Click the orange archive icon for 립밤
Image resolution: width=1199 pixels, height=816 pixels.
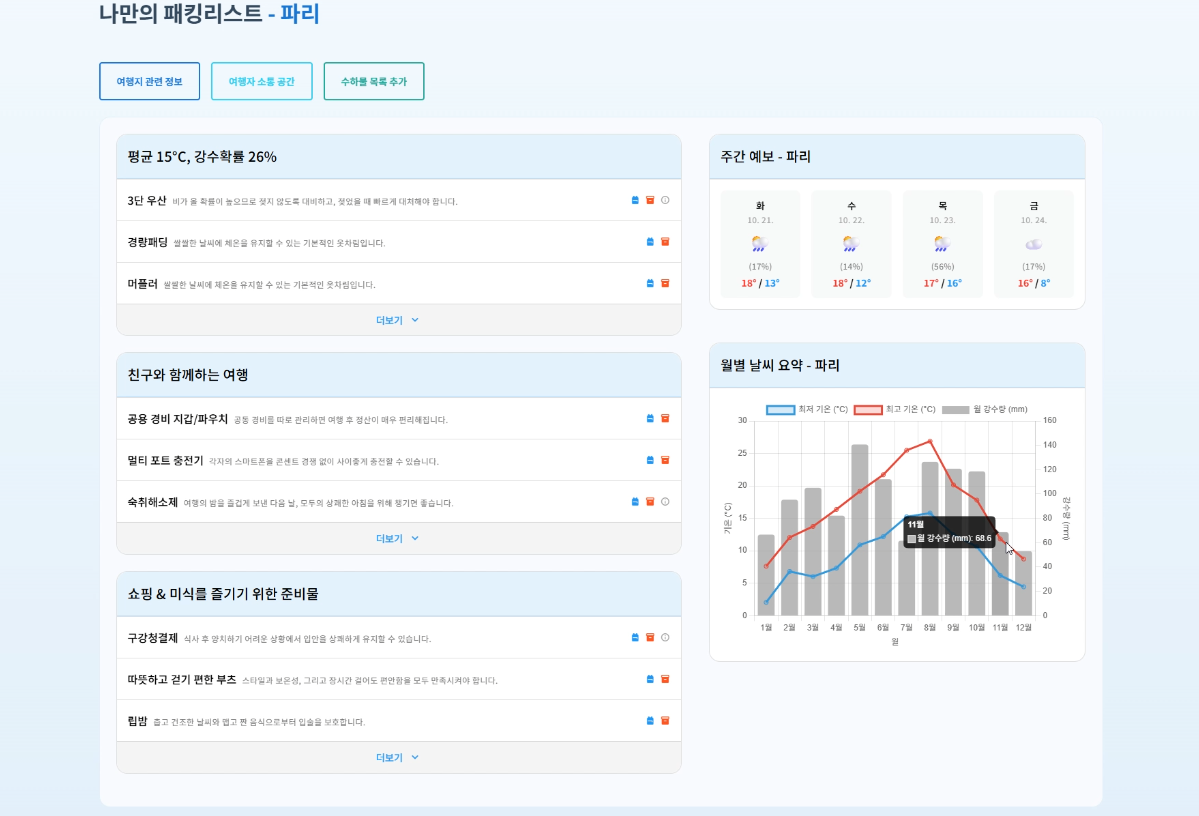(x=665, y=720)
